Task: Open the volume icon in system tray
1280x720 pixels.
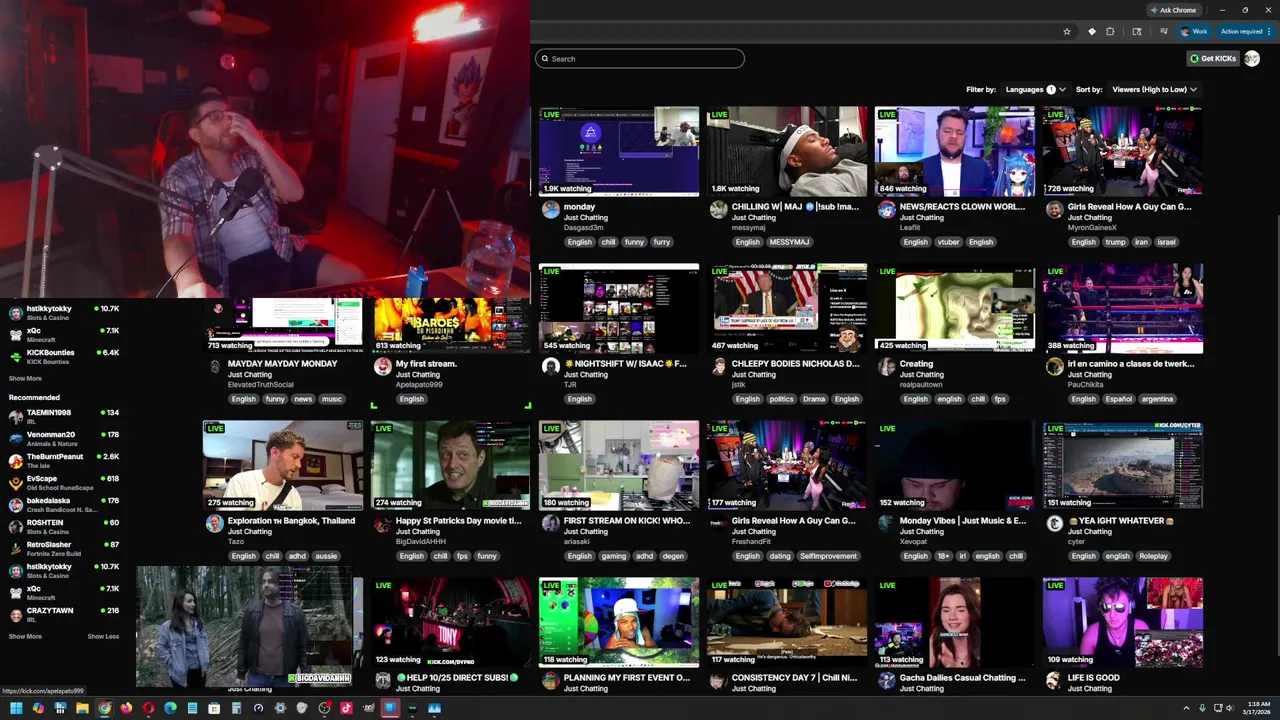Action: pyautogui.click(x=1231, y=708)
